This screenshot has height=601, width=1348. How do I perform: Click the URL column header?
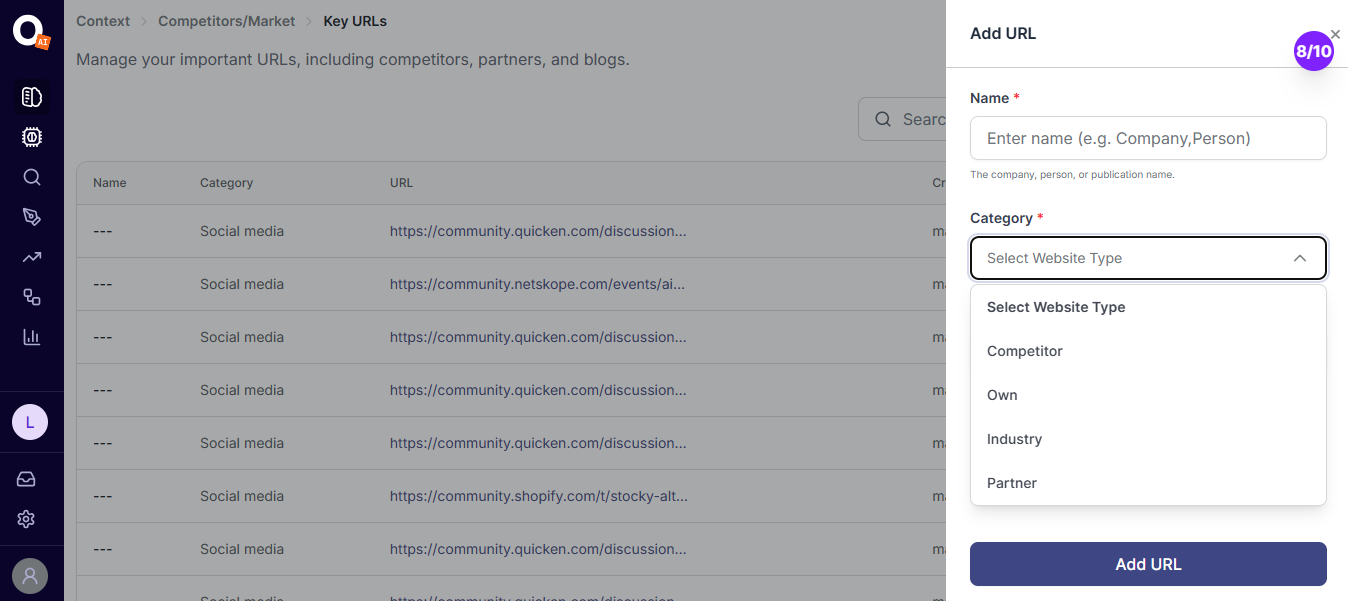point(401,183)
